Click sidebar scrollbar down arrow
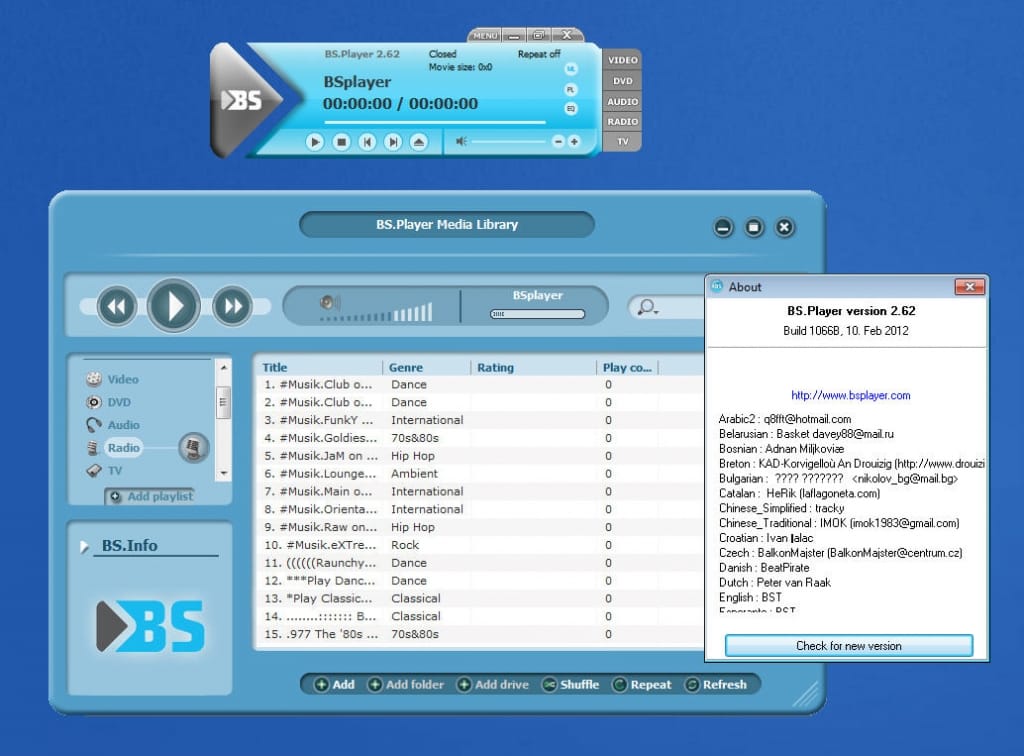 [223, 473]
